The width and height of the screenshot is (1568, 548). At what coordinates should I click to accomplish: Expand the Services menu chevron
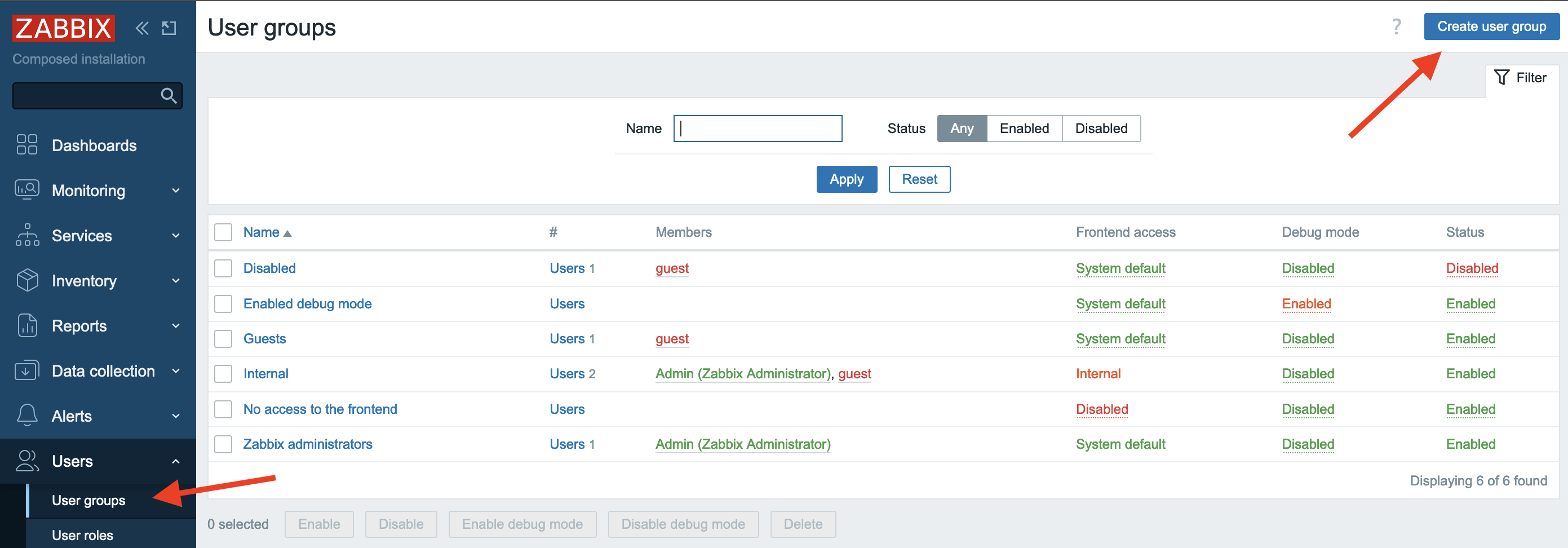point(176,236)
